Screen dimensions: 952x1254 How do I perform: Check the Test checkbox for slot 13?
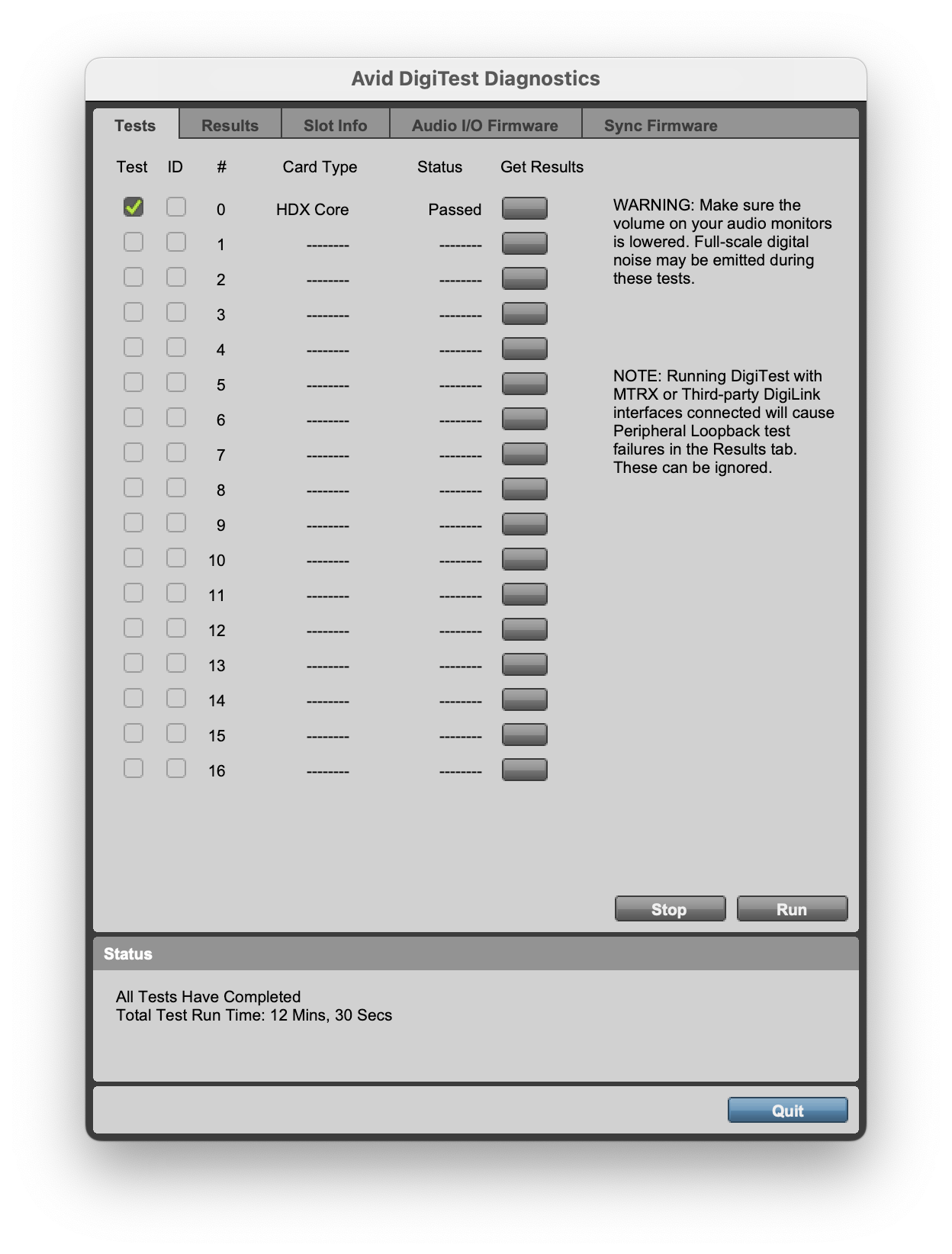(133, 663)
